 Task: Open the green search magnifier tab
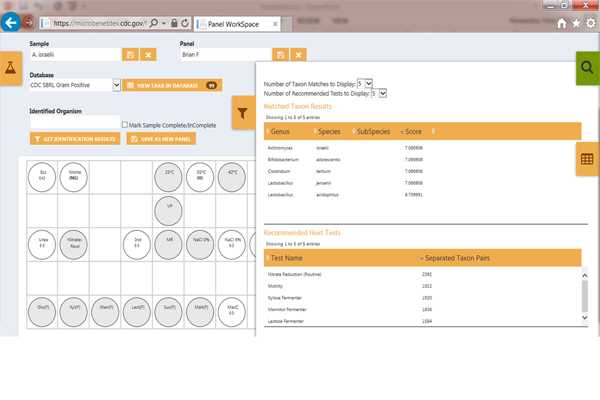tap(587, 68)
